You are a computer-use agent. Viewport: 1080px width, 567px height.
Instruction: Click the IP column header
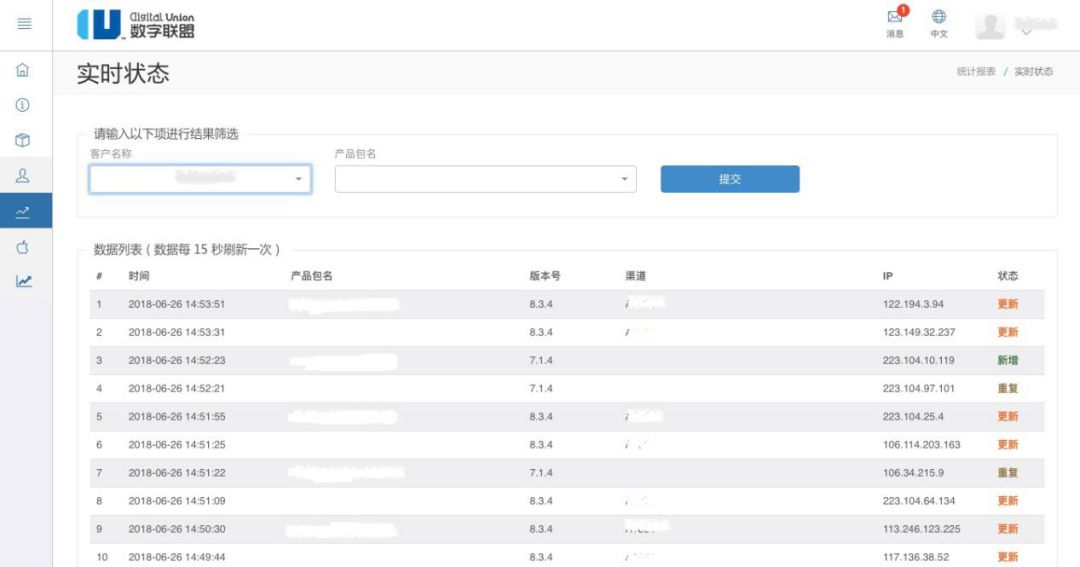point(888,276)
